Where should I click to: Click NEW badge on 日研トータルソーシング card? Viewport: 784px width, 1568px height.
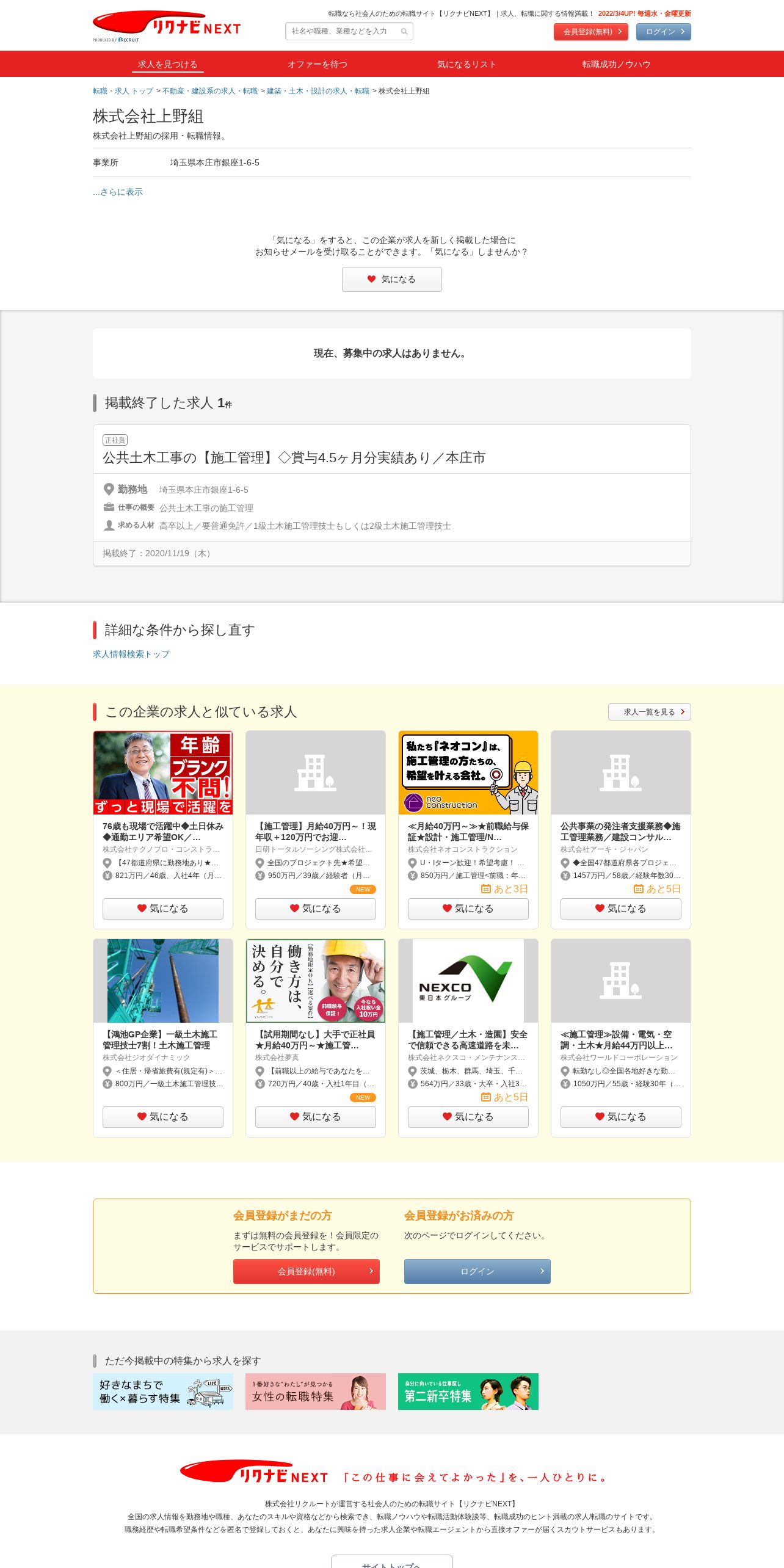point(363,889)
